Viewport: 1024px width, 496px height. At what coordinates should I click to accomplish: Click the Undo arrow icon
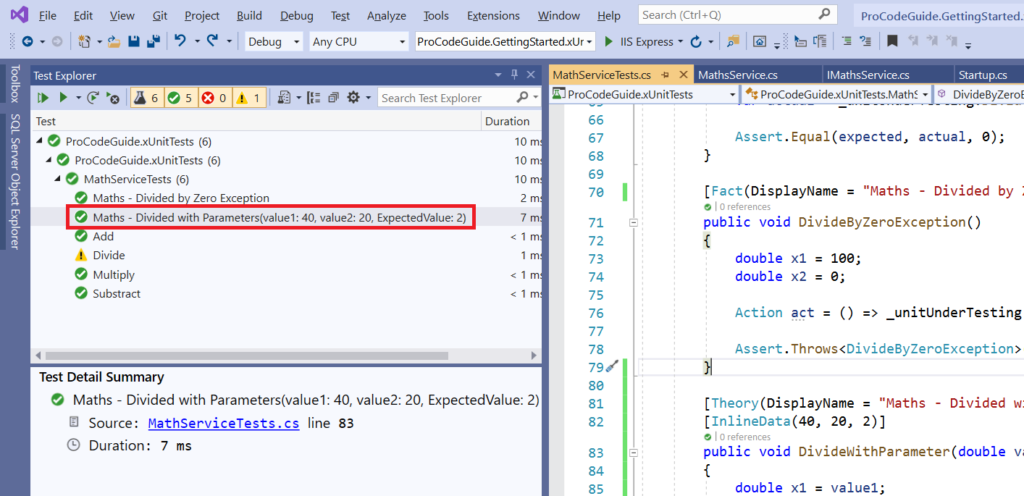click(x=180, y=41)
